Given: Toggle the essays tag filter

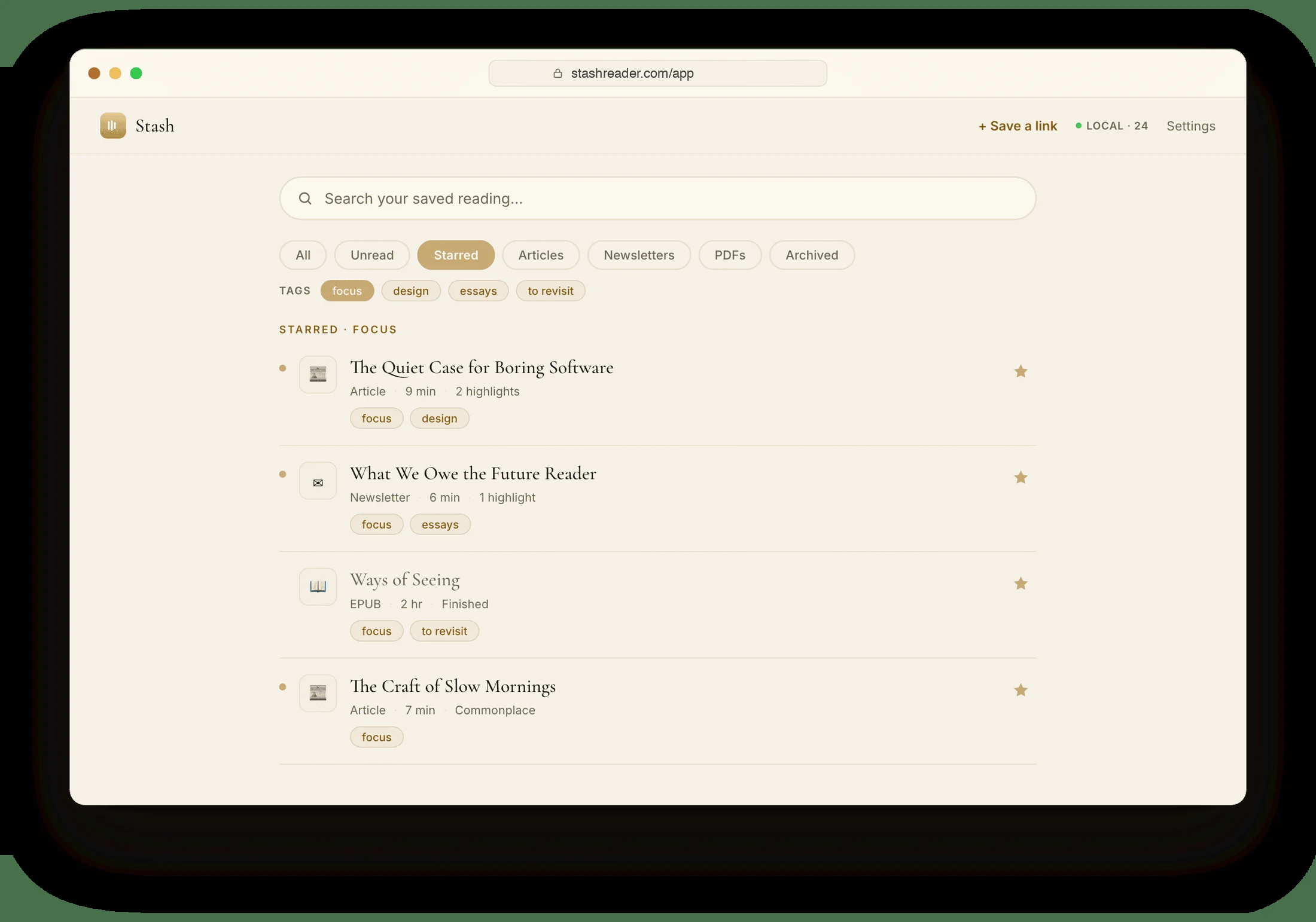Looking at the screenshot, I should click(478, 291).
